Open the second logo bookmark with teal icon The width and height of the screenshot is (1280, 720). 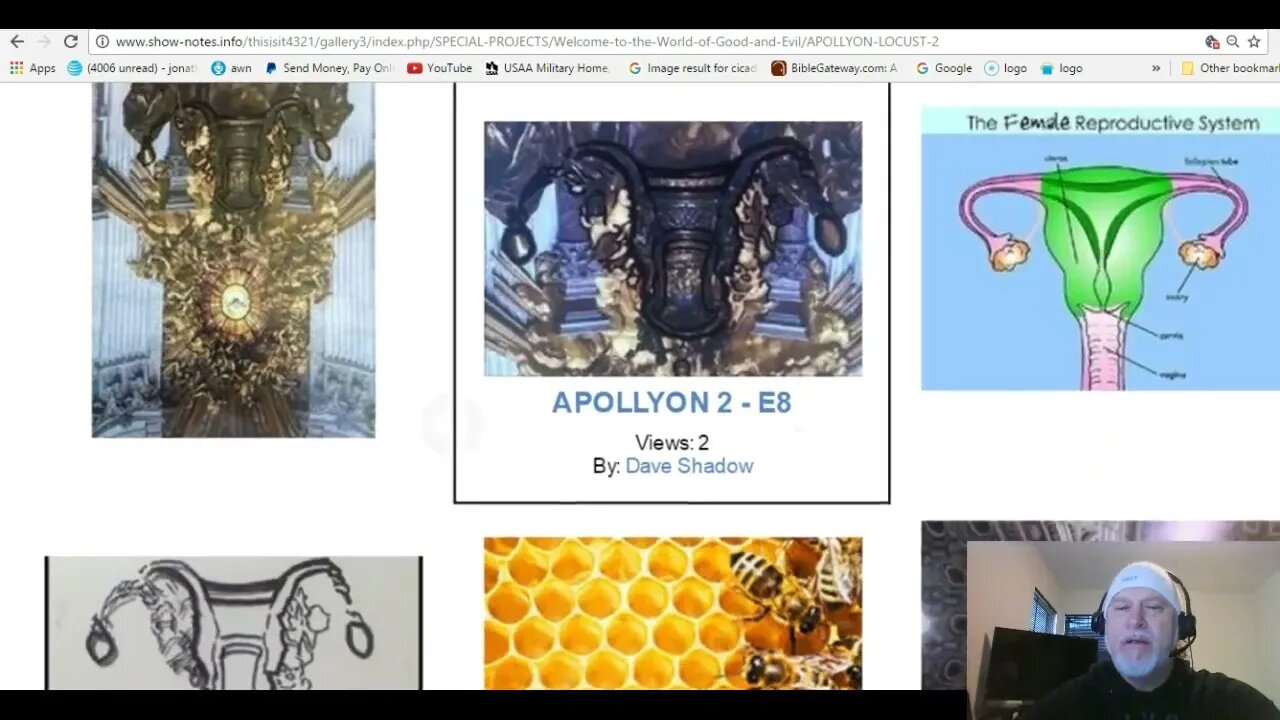coord(1061,68)
